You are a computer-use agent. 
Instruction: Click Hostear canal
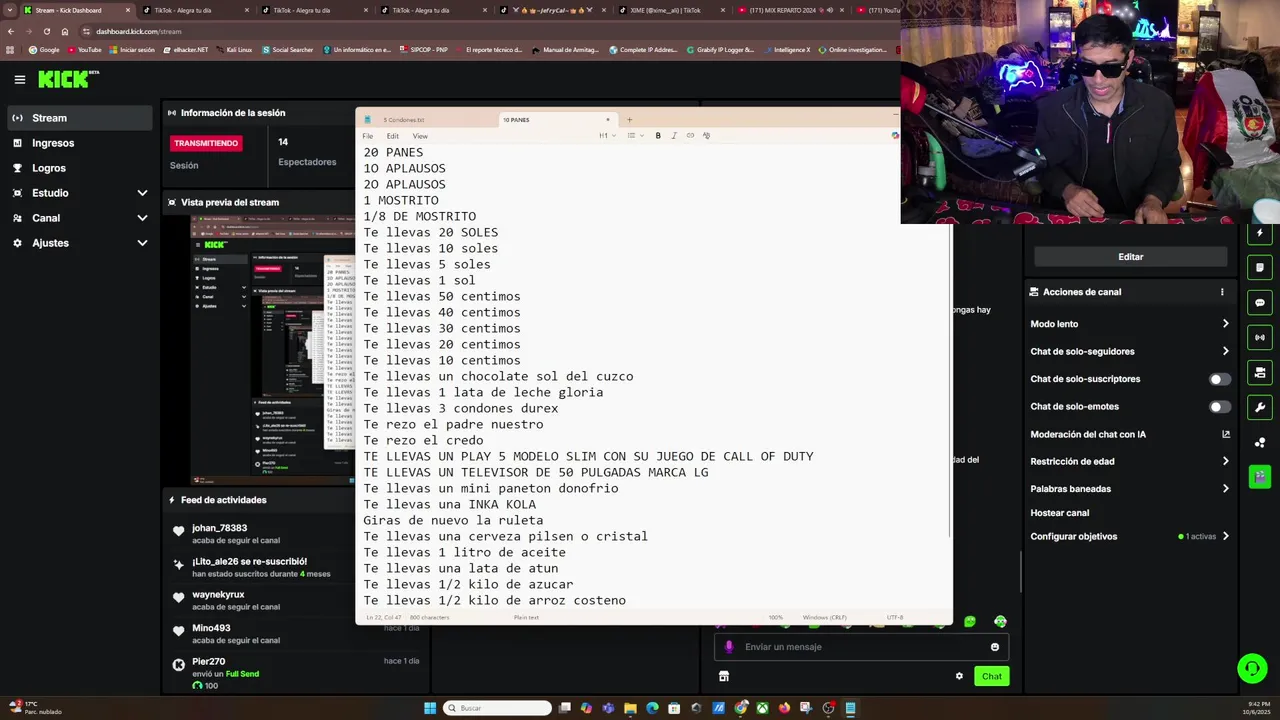click(1060, 513)
